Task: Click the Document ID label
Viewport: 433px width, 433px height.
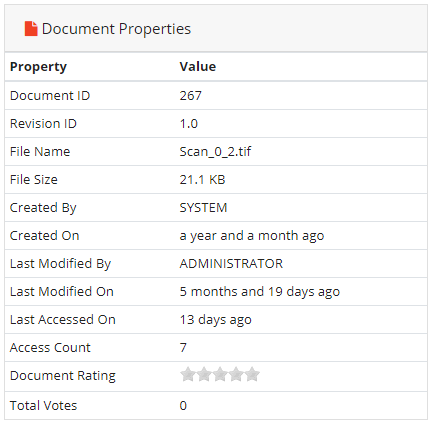Action: pyautogui.click(x=50, y=96)
